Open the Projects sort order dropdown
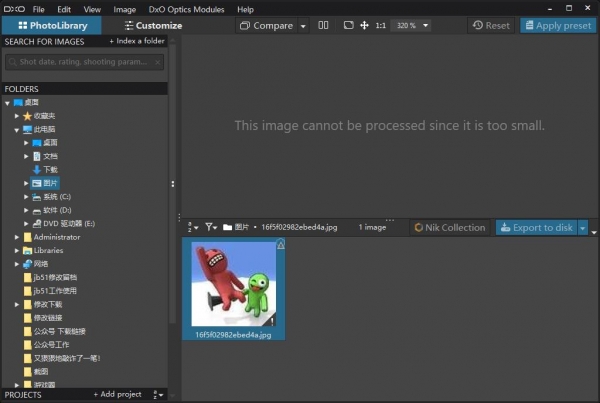This screenshot has width=600, height=403. point(158,395)
